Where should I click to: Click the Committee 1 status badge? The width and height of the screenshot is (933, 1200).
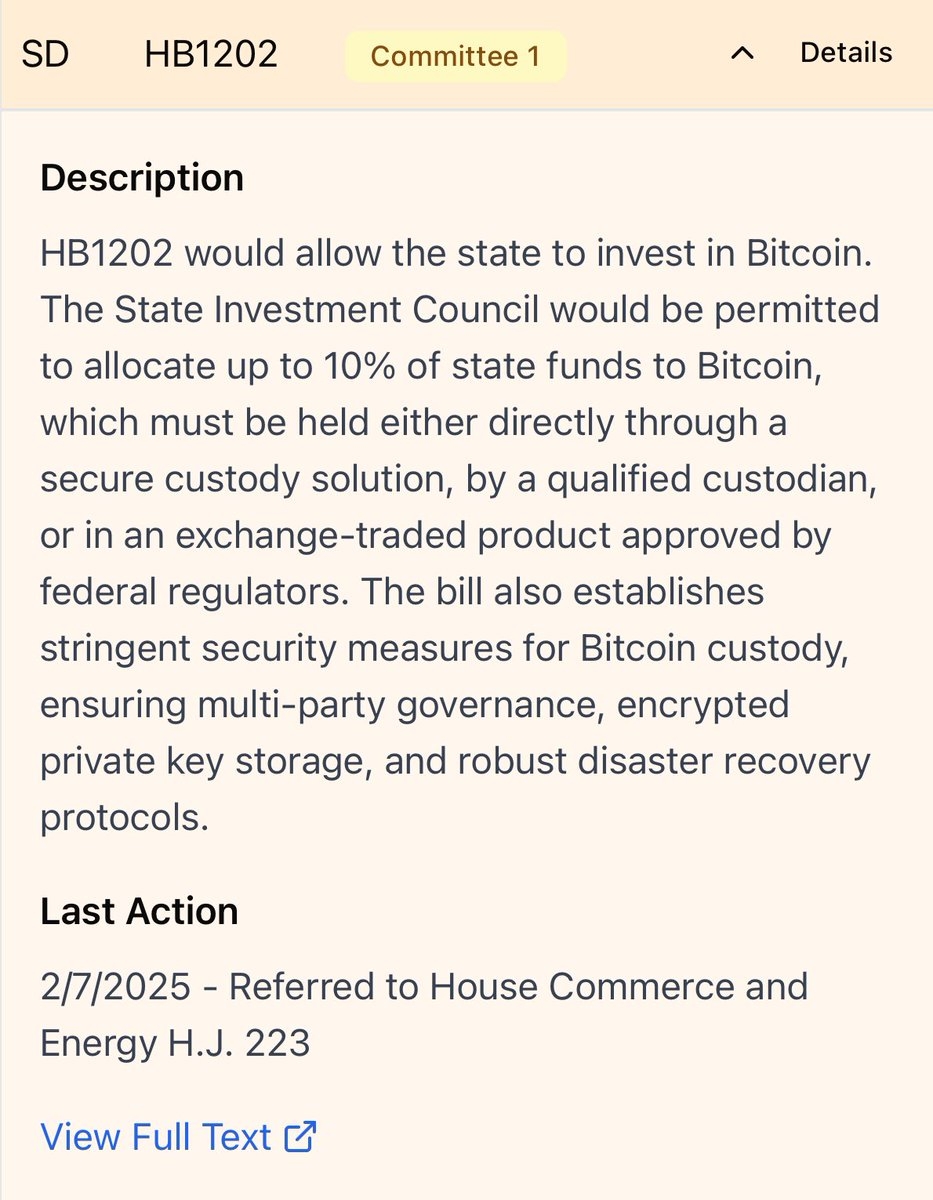pos(455,56)
